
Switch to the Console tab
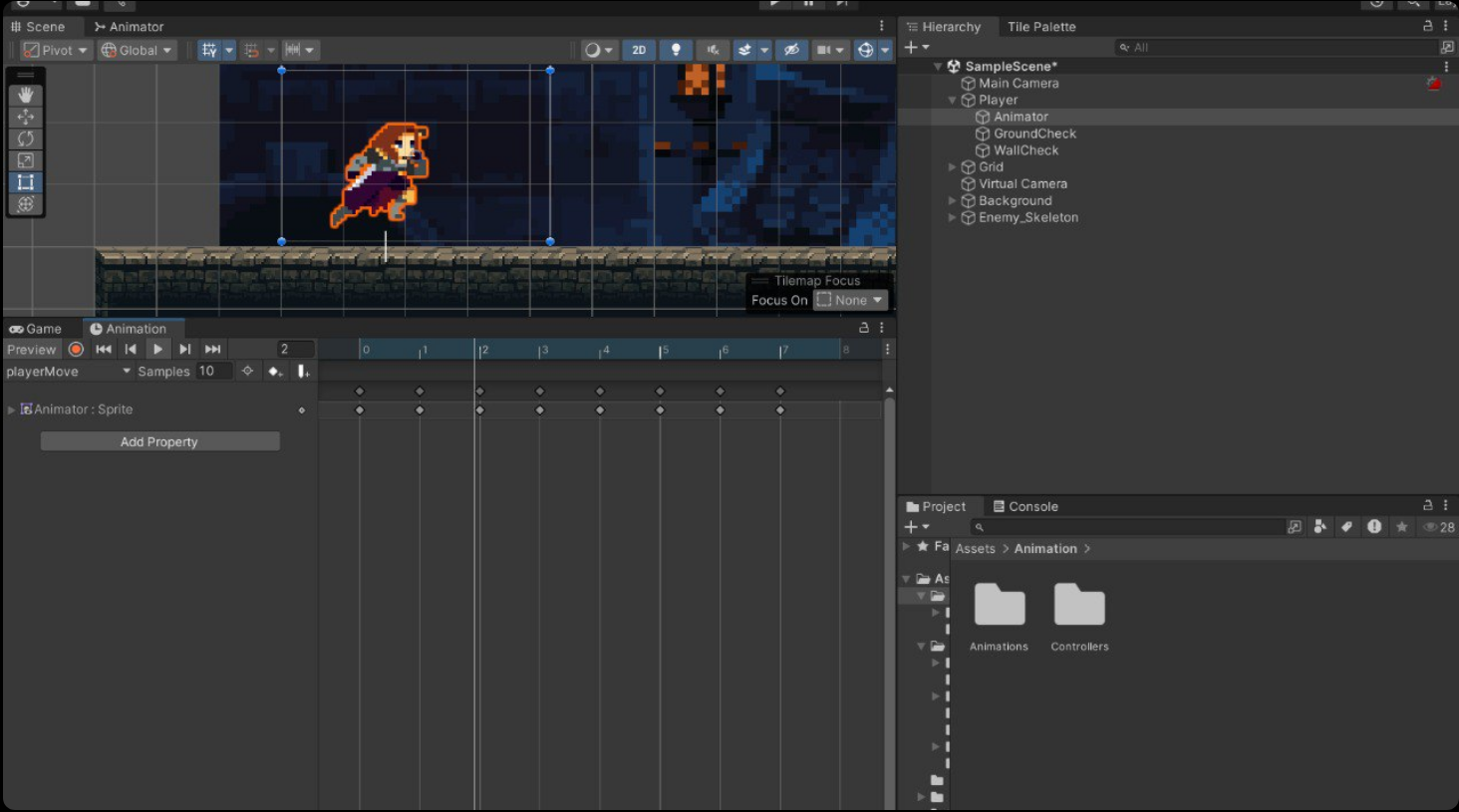tap(1025, 506)
